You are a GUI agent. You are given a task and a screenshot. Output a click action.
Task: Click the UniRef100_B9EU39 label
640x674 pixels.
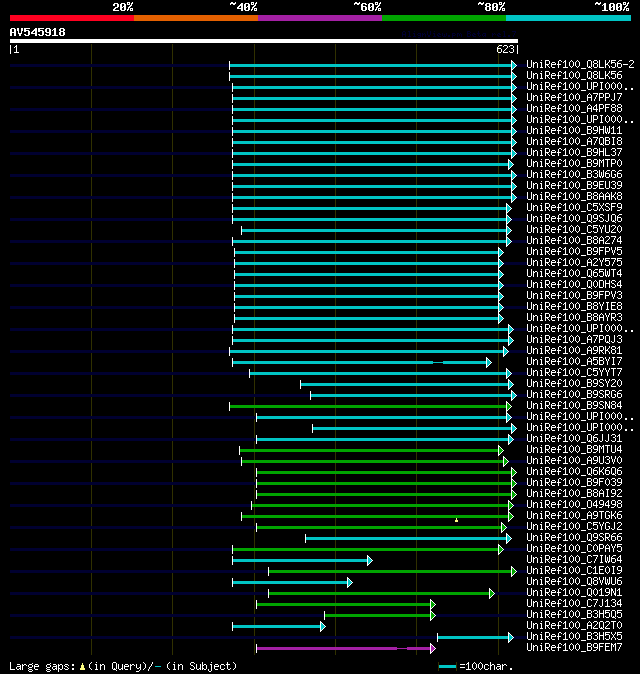click(574, 186)
